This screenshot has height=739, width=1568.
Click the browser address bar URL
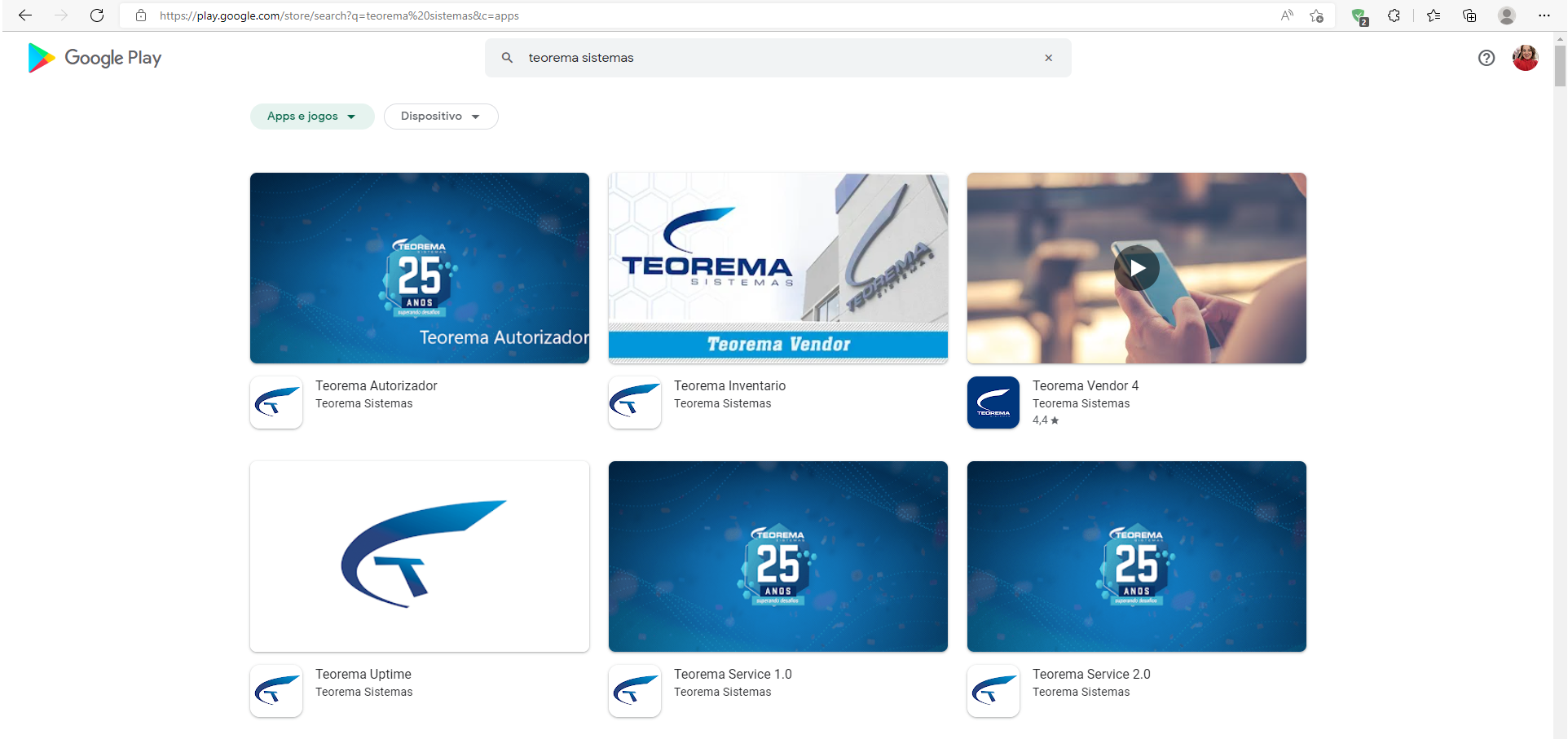click(339, 15)
